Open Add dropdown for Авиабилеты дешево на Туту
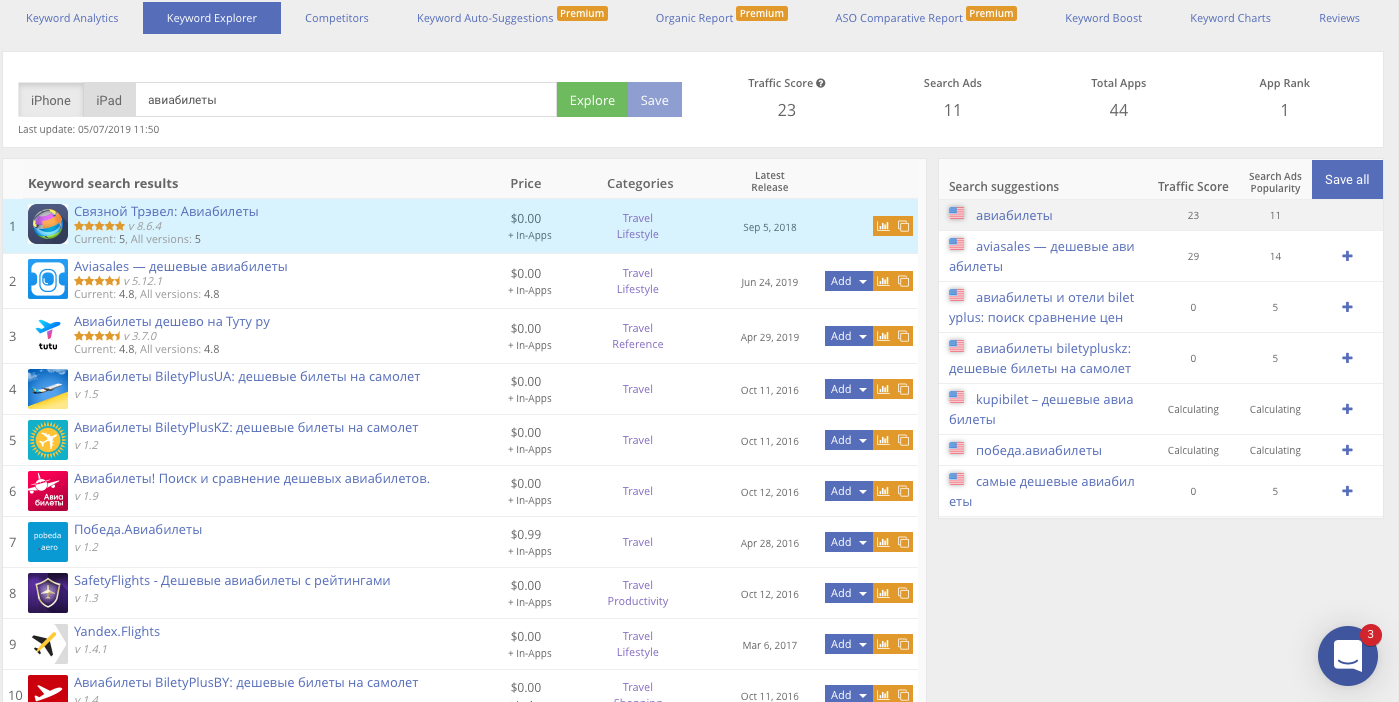The height and width of the screenshot is (702, 1399). click(x=863, y=336)
